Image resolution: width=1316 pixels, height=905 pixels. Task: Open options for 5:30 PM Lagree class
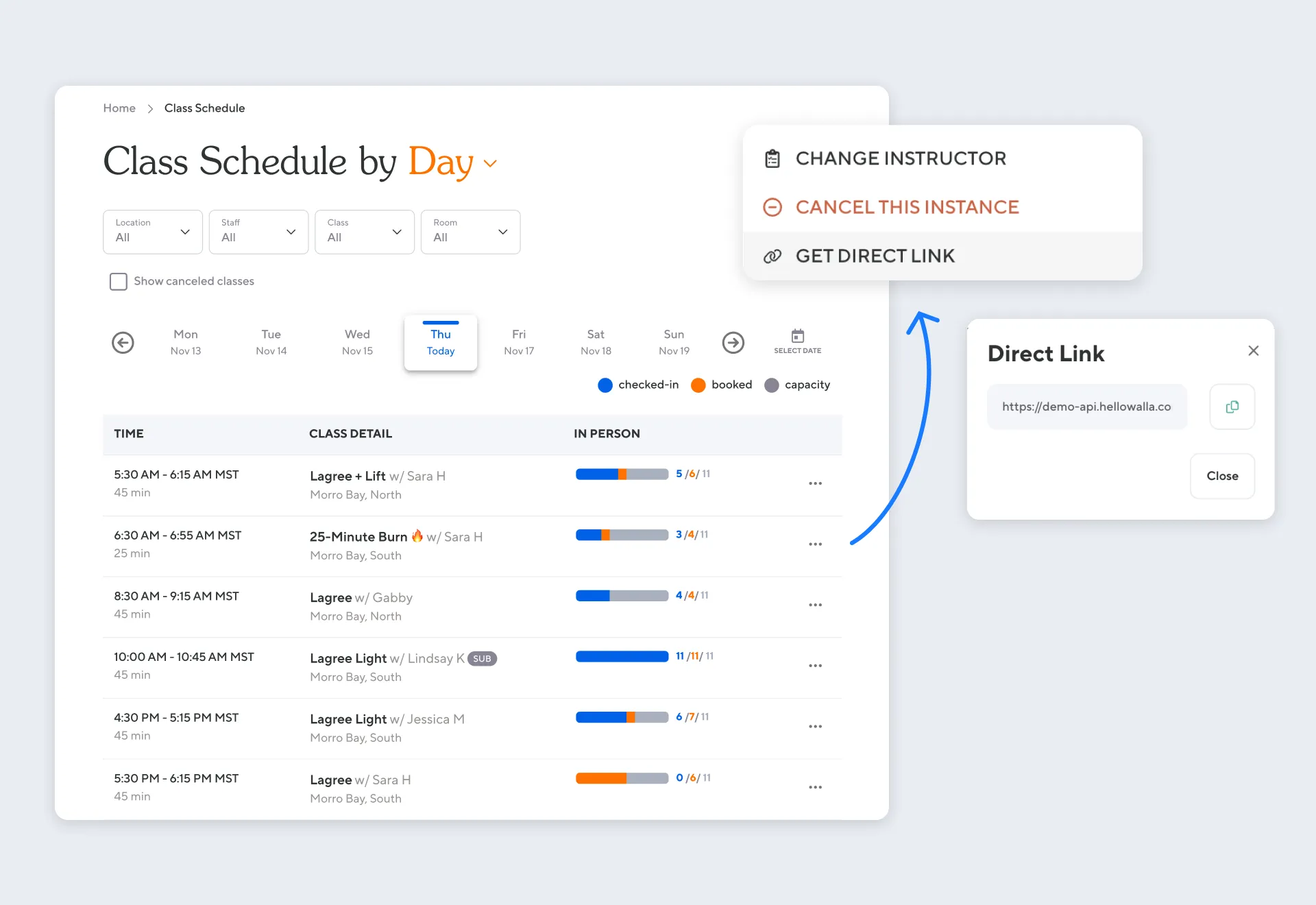(814, 787)
